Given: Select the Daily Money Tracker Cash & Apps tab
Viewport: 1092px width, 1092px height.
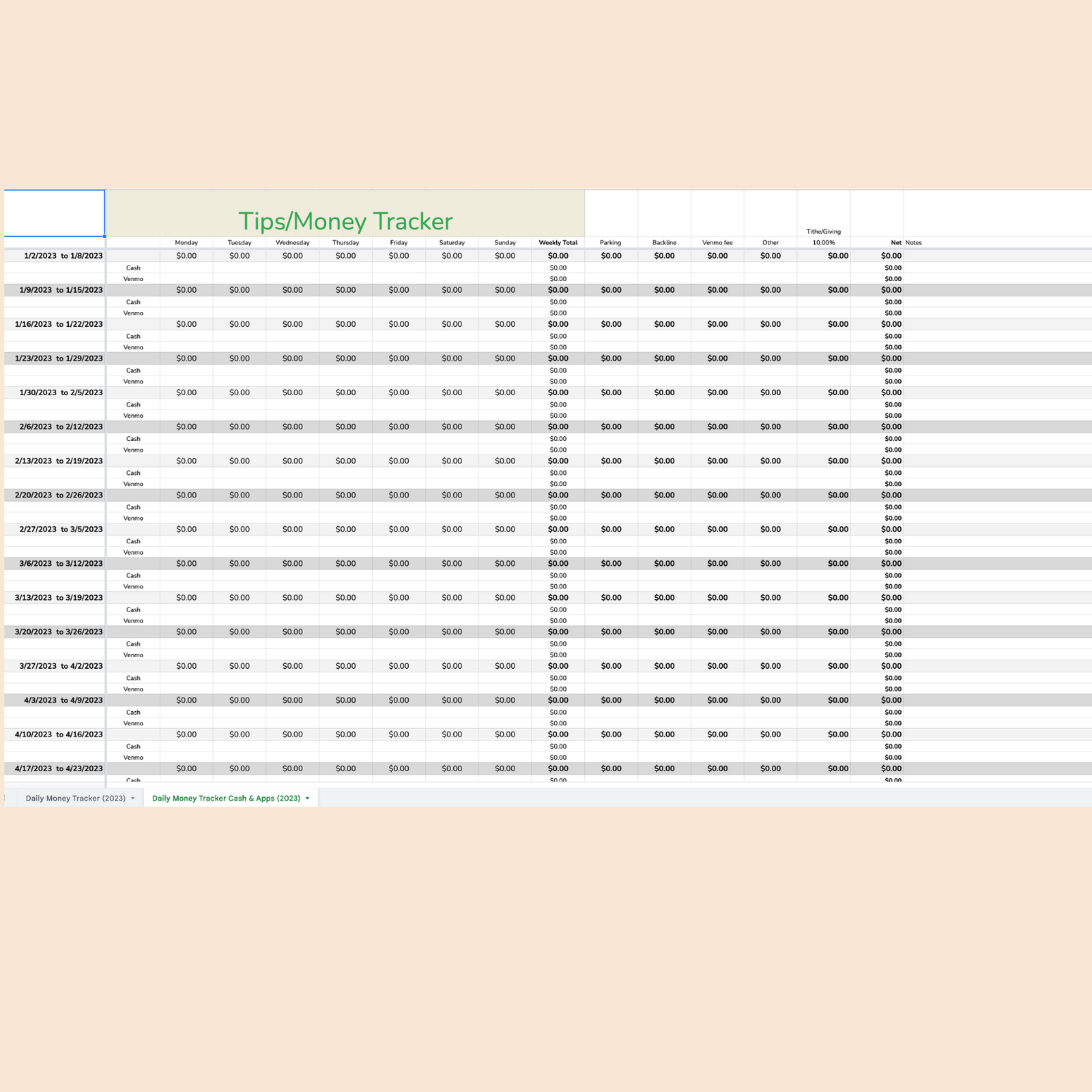Looking at the screenshot, I should point(225,798).
